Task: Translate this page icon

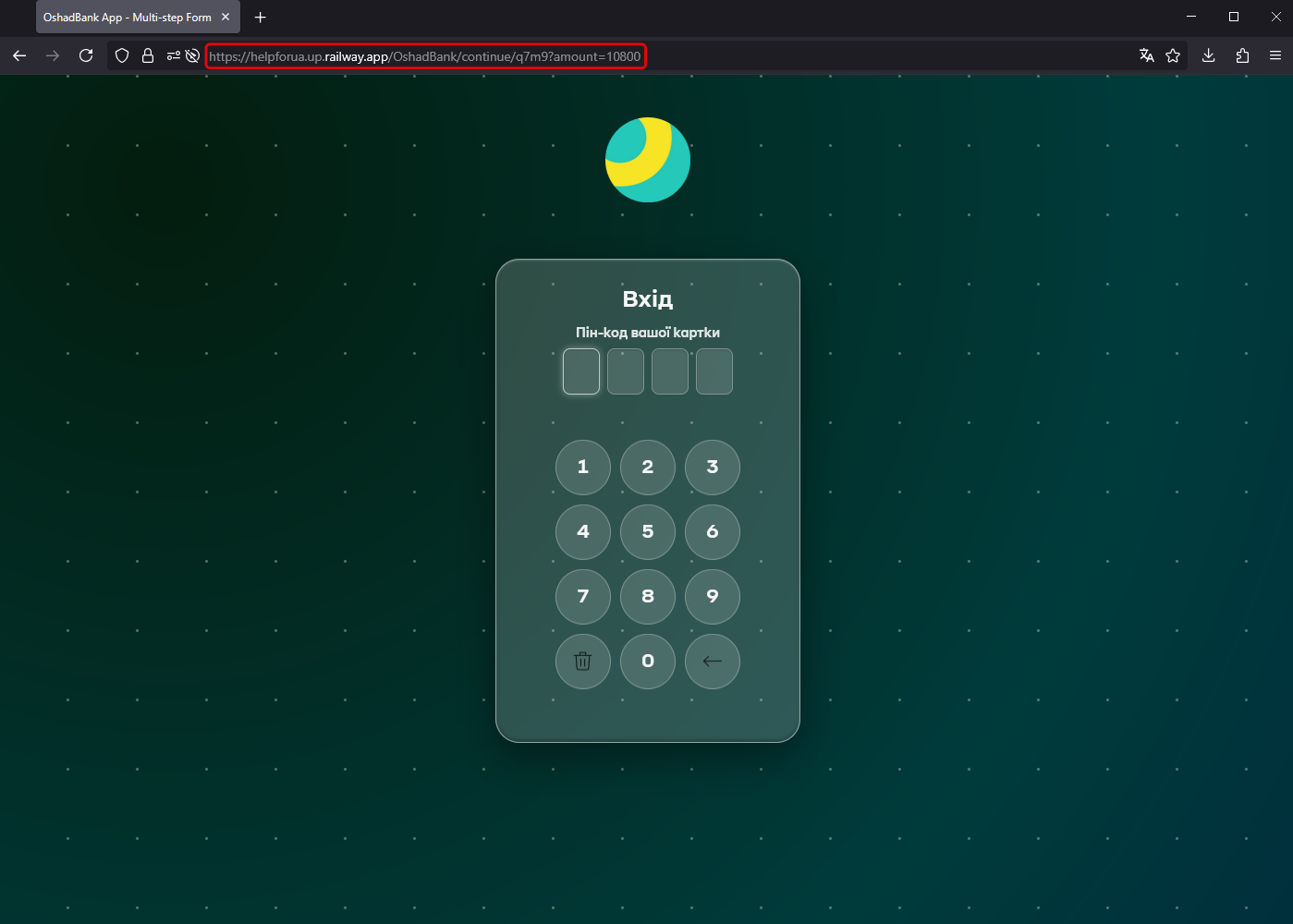Action: 1147,55
